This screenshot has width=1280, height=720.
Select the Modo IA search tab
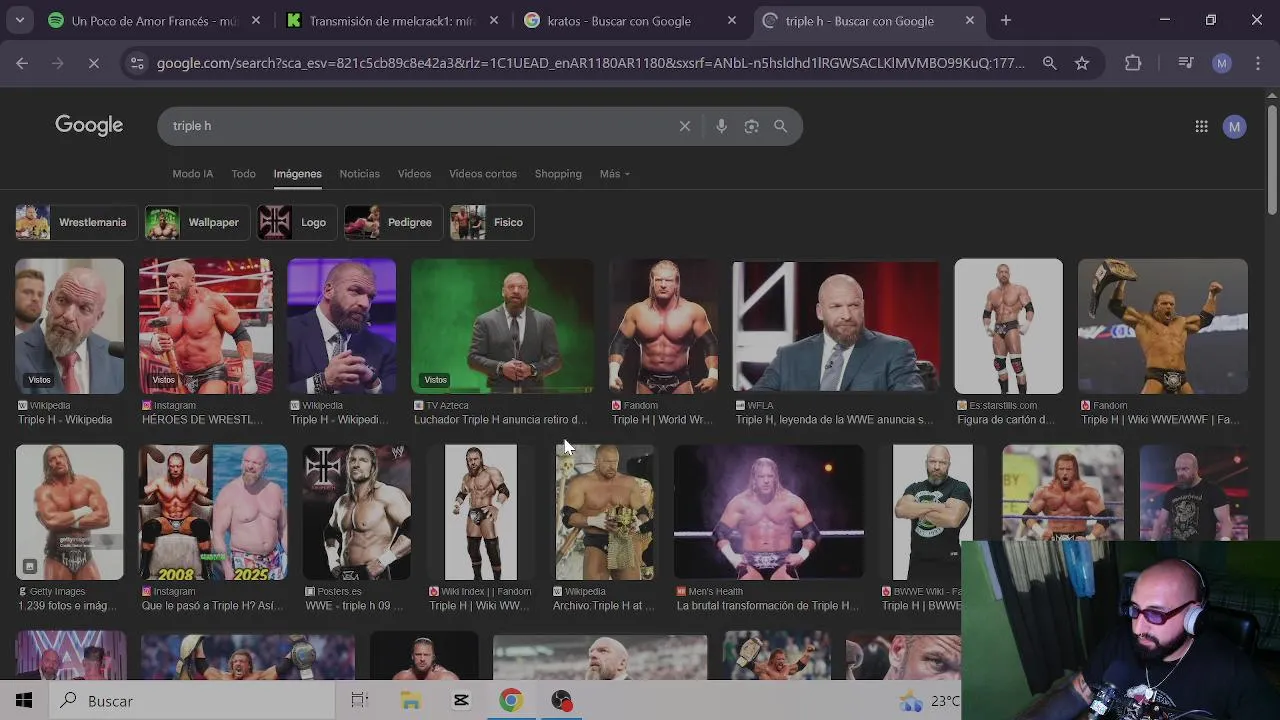[193, 174]
